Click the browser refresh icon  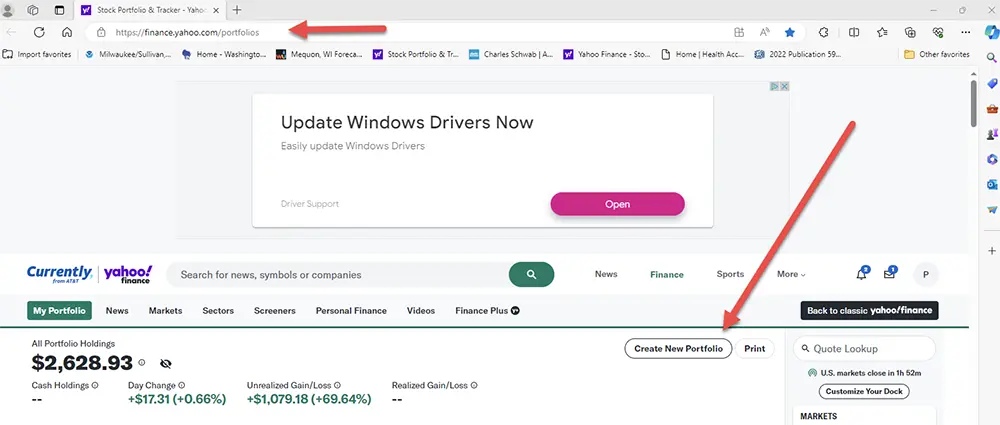tap(39, 32)
